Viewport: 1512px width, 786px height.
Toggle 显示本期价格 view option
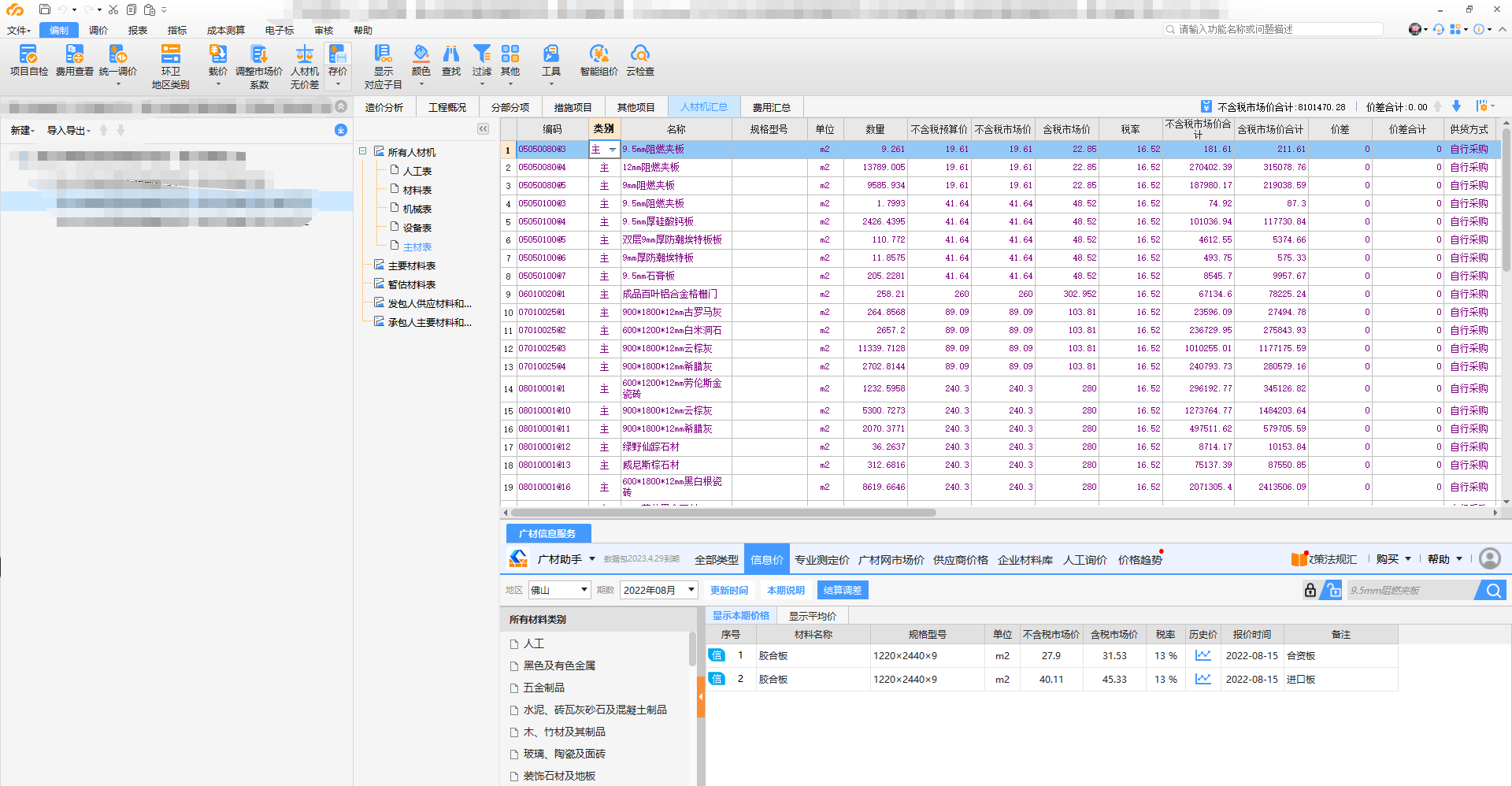coord(740,615)
